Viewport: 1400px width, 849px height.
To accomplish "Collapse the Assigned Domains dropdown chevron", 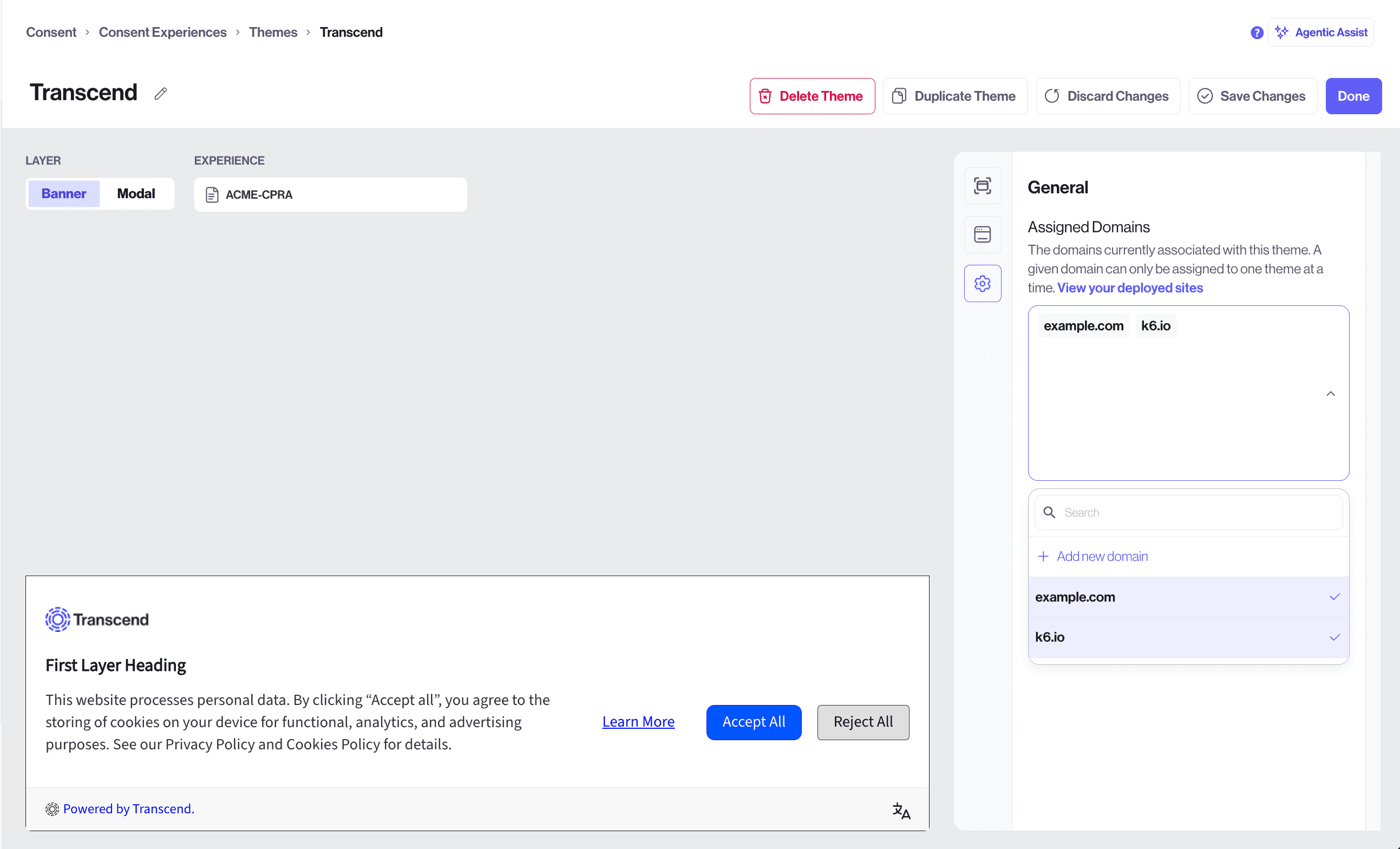I will coord(1330,394).
